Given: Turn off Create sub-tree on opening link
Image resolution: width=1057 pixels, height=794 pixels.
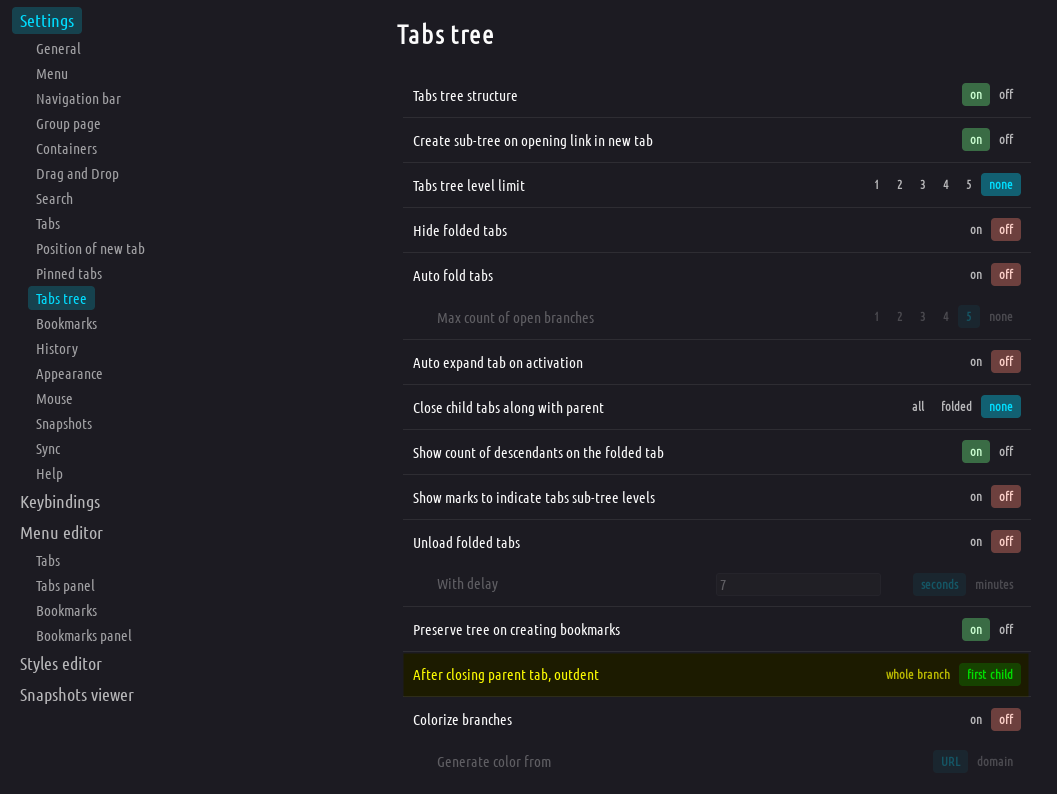Looking at the screenshot, I should click(1006, 140).
